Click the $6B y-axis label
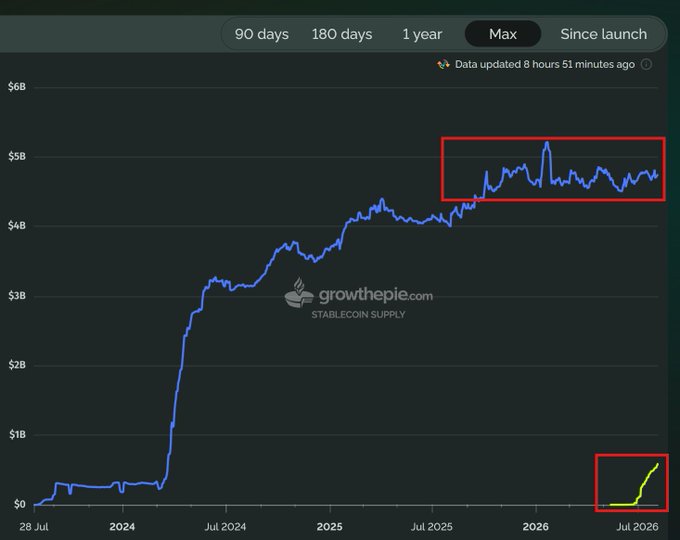This screenshot has height=540, width=680. 17,87
